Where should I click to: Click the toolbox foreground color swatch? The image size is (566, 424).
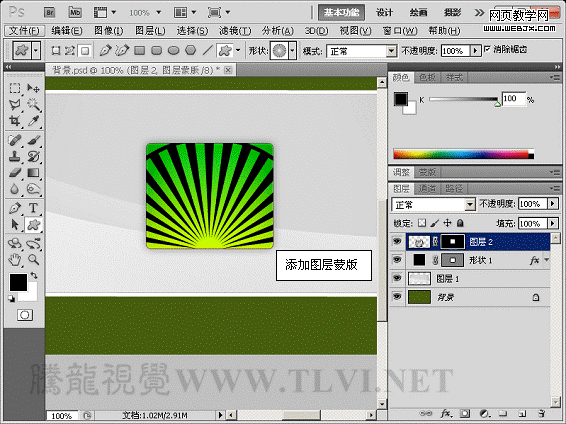(x=18, y=282)
